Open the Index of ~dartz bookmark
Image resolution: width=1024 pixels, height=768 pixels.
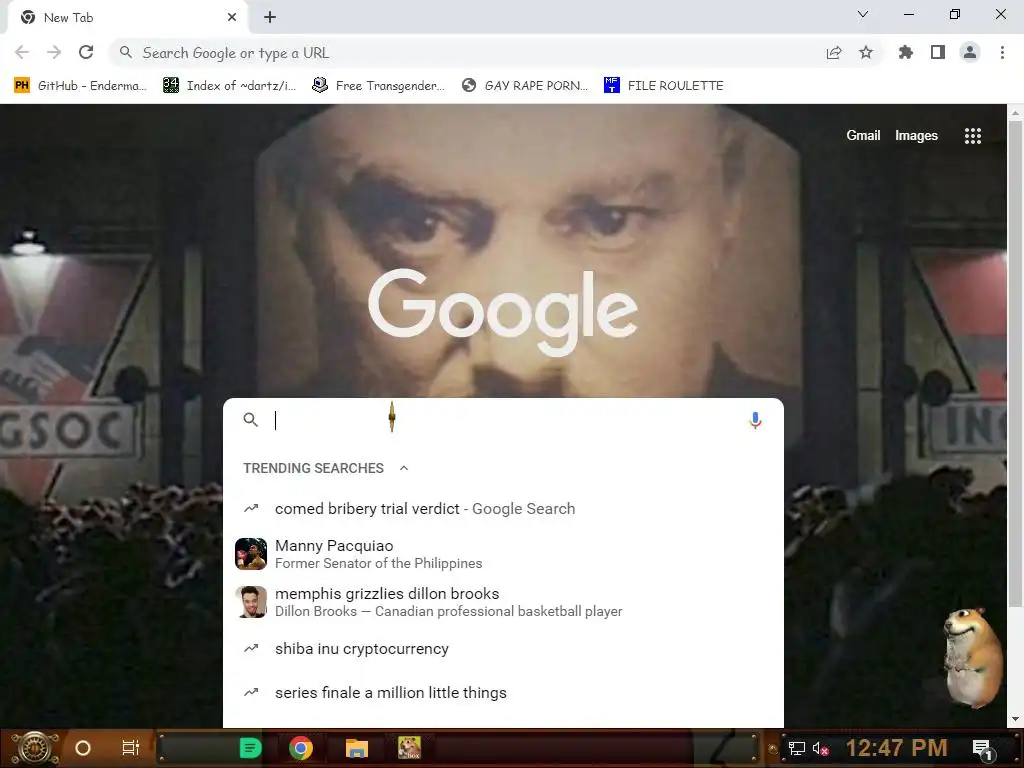229,86
